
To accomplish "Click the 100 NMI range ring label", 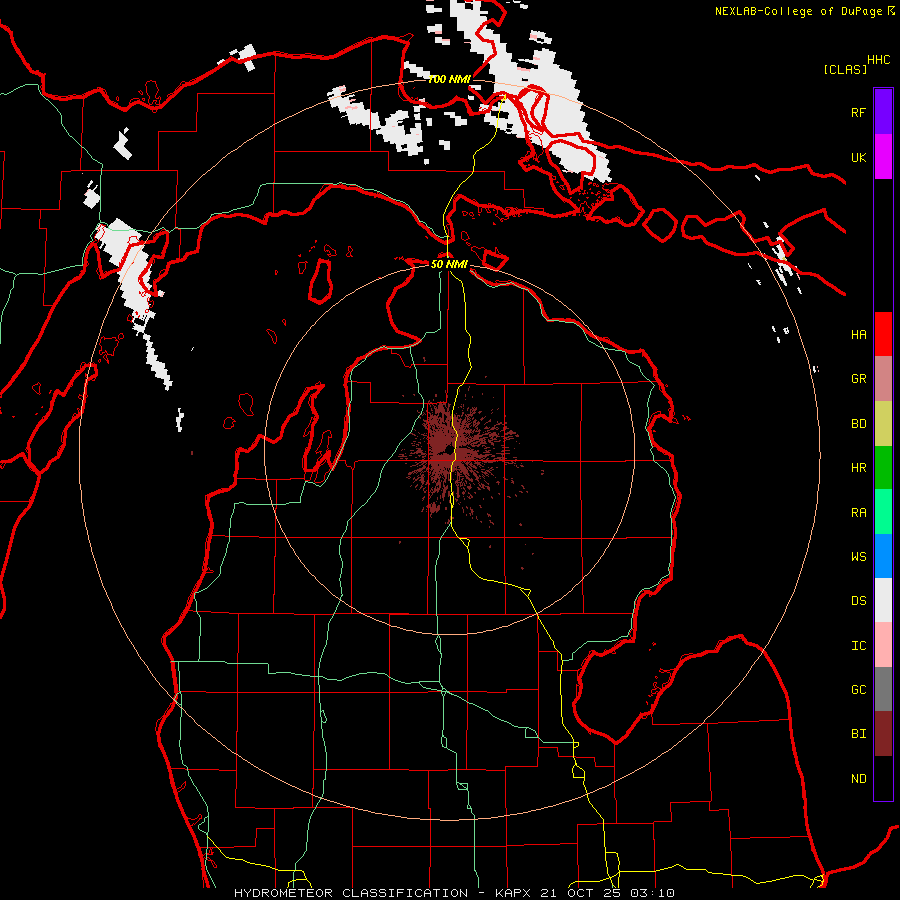I will pos(449,79).
